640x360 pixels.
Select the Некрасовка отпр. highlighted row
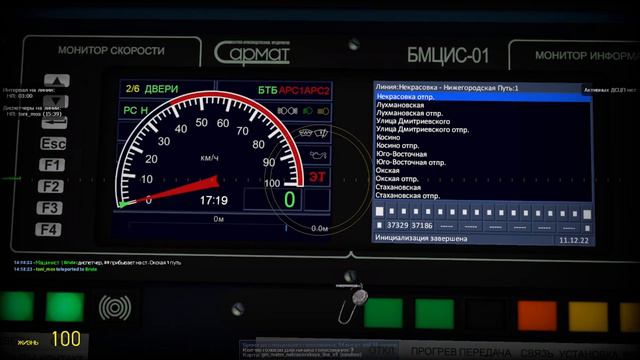483,97
